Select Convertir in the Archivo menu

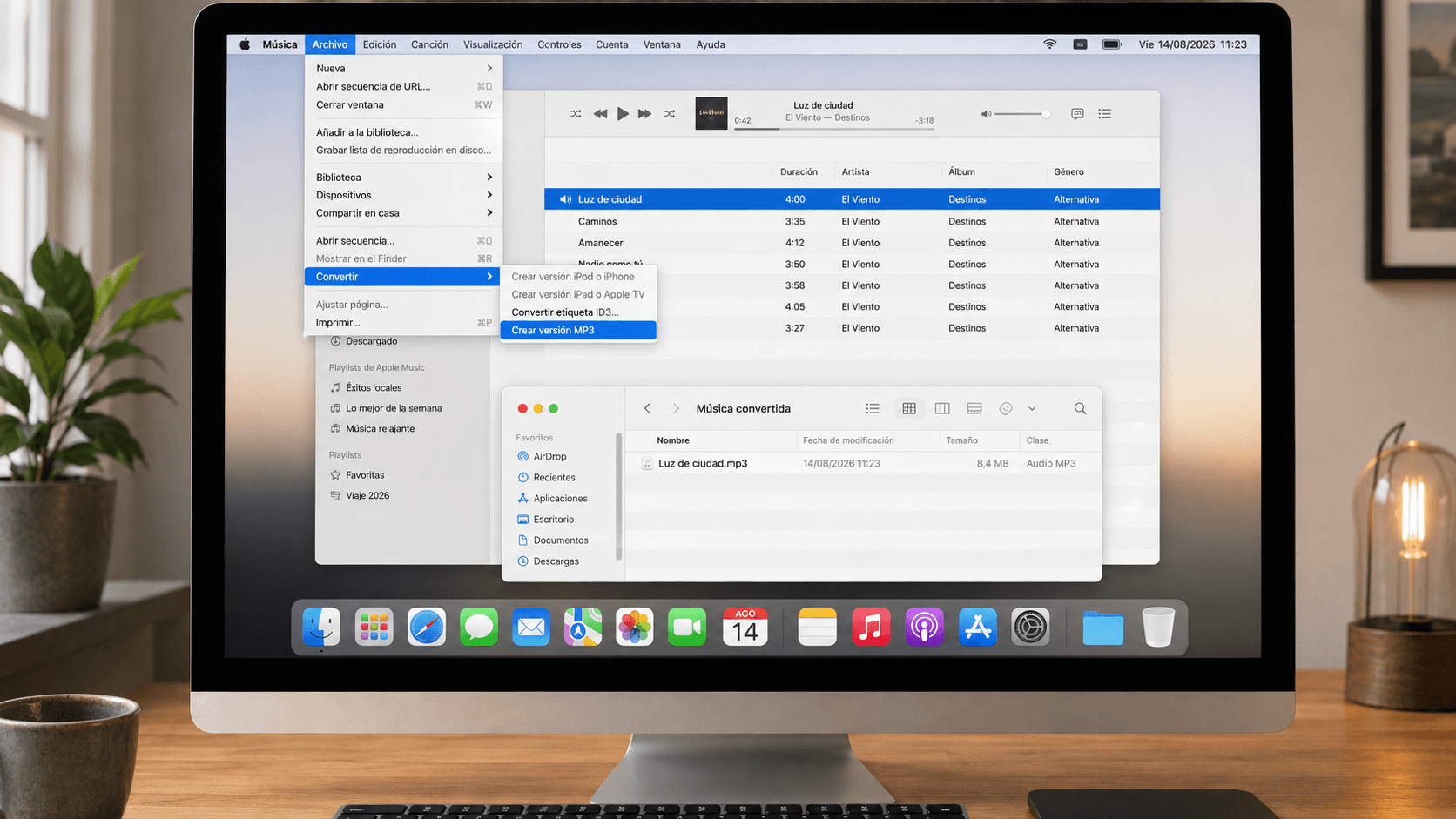pos(403,277)
